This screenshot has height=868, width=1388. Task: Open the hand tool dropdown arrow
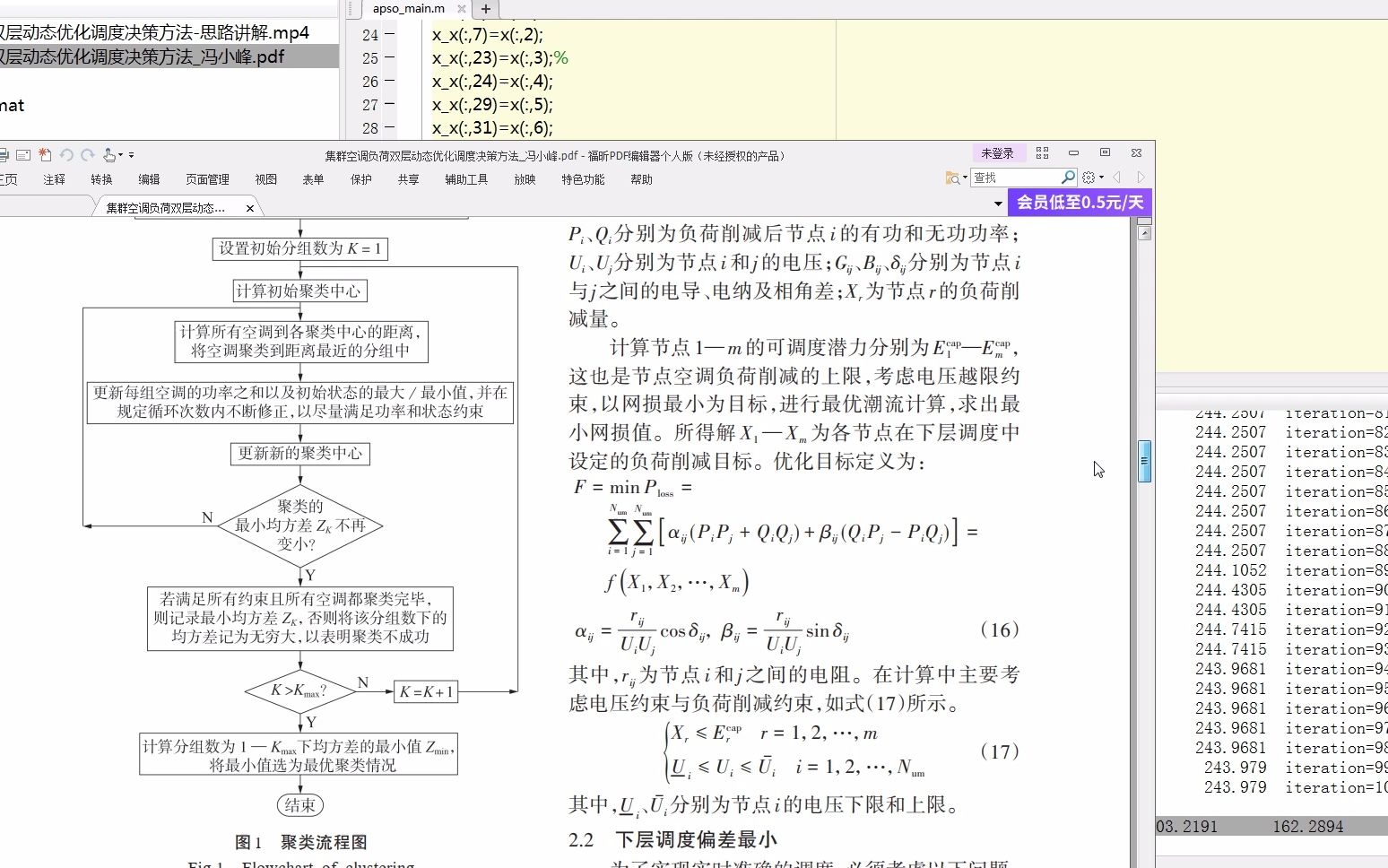120,155
